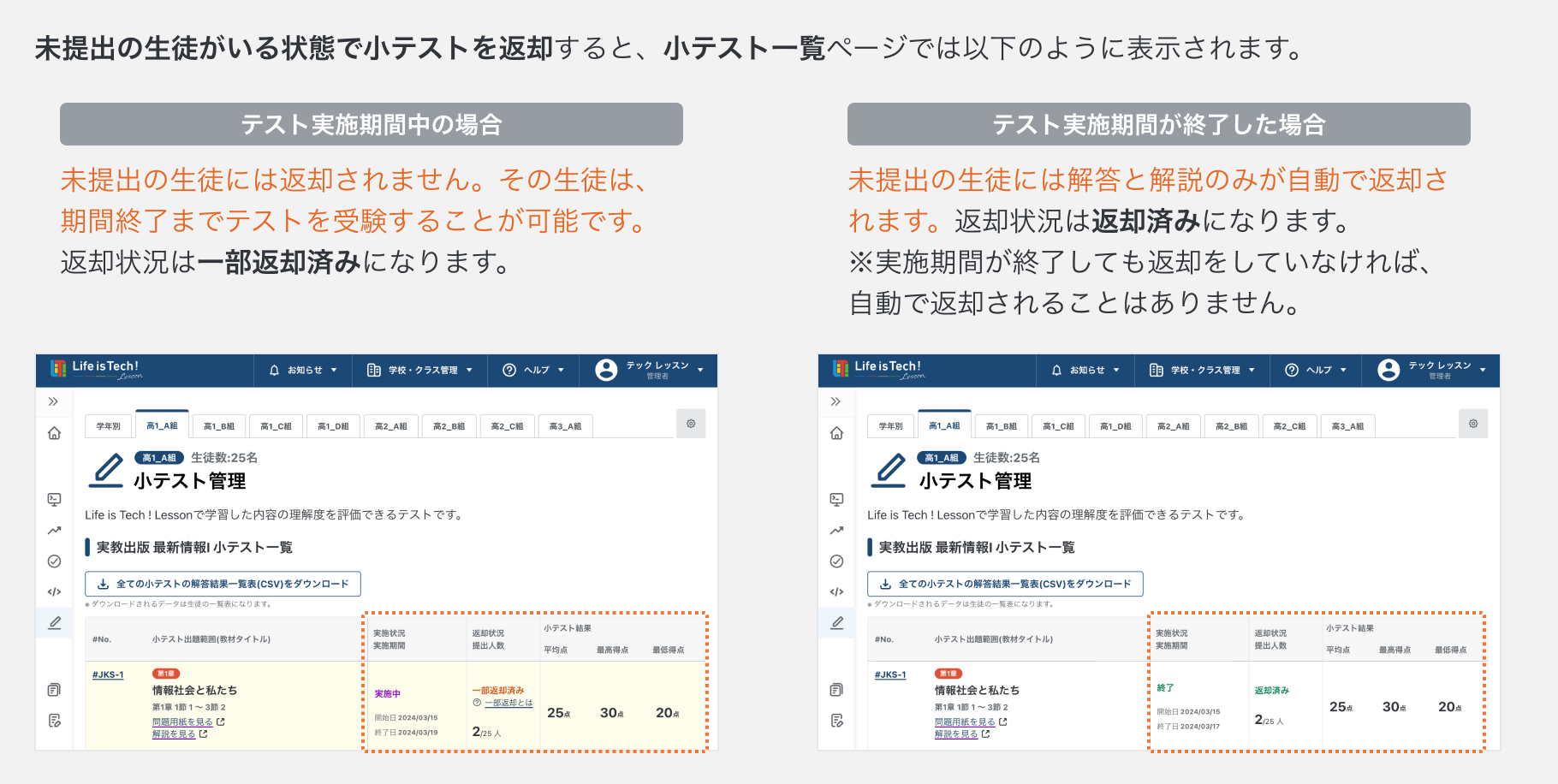Select the terminal monitor sidebar icon in 実施中 screenshot
Screen dimensions: 1558x784
click(x=54, y=499)
